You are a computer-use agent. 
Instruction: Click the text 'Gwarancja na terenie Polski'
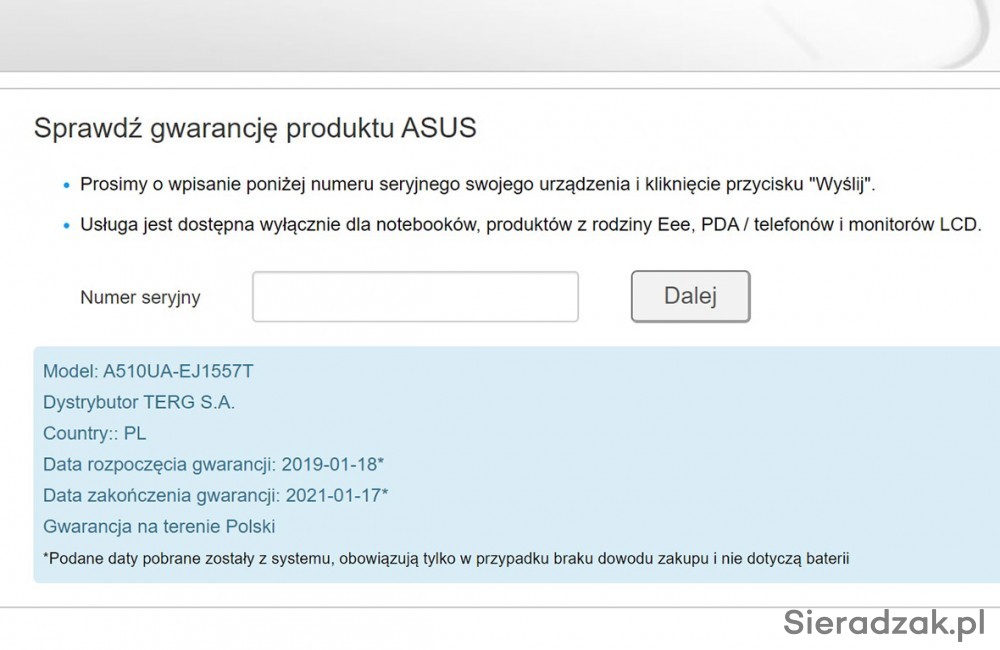coord(159,527)
